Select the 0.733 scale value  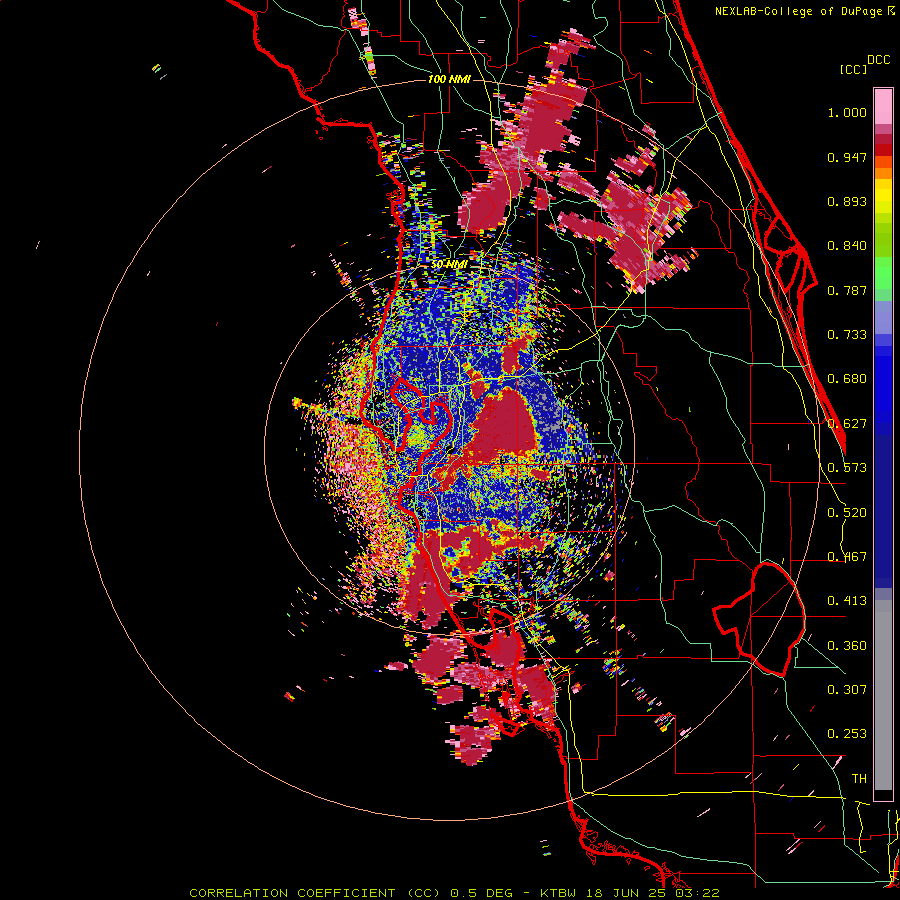click(x=847, y=335)
